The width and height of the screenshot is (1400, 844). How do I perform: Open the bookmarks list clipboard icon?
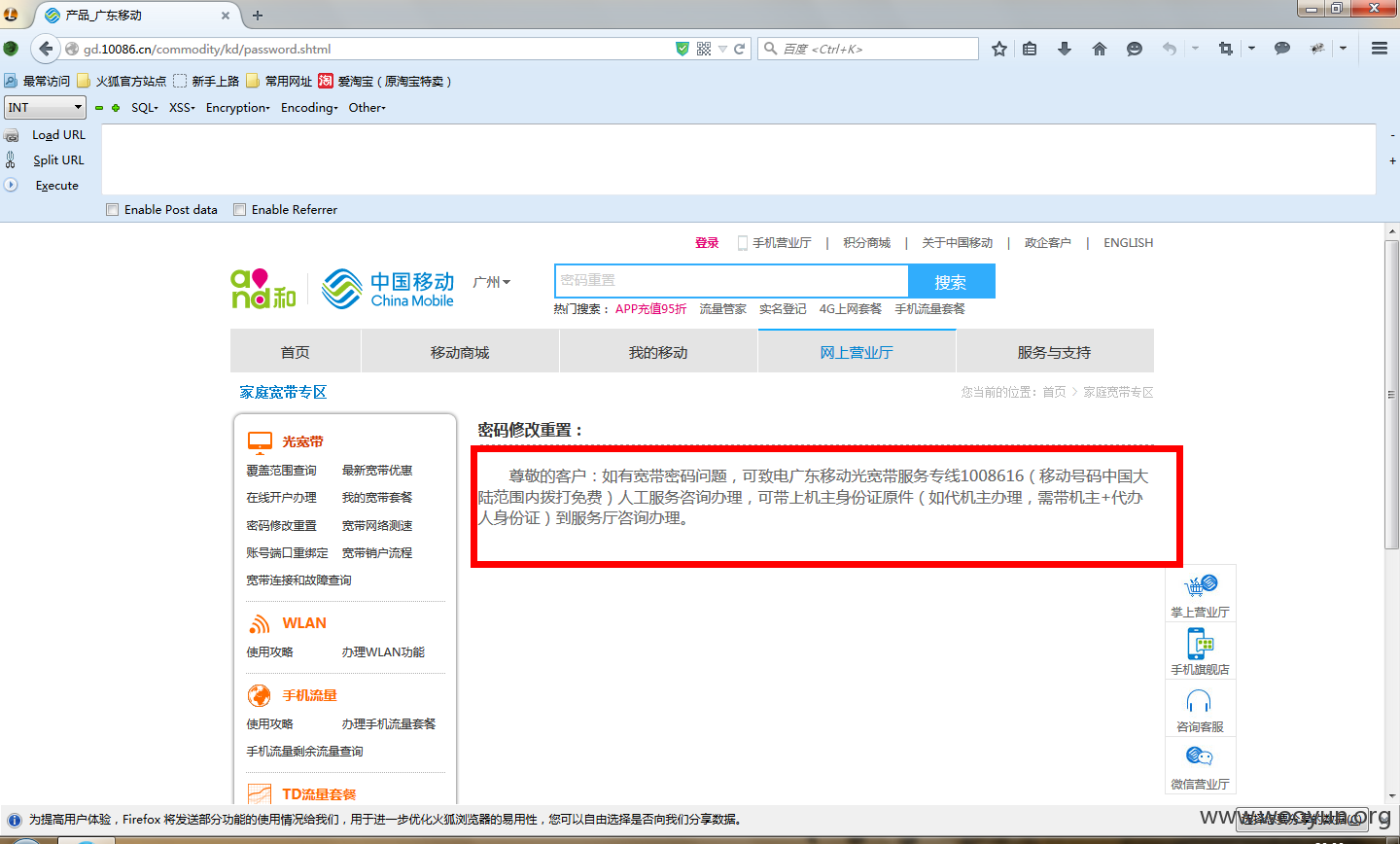click(x=1030, y=49)
